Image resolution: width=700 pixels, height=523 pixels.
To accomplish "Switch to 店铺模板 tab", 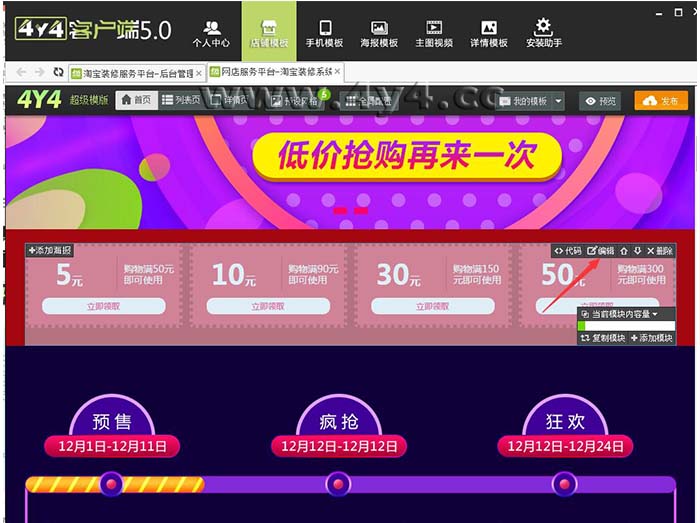I will (x=268, y=32).
